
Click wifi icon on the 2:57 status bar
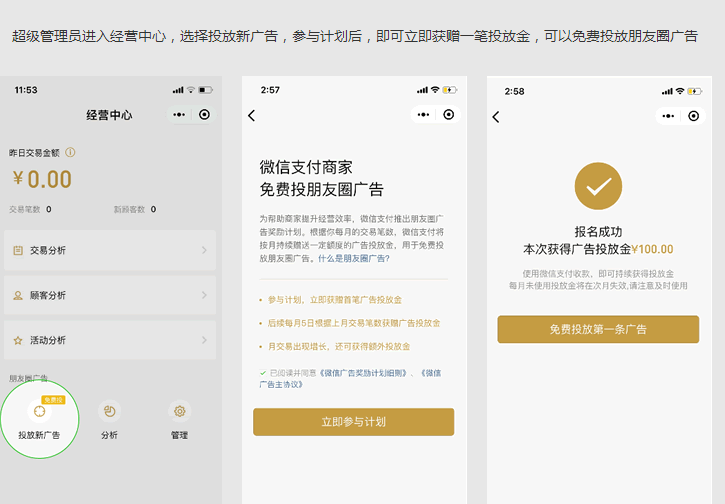click(435, 90)
